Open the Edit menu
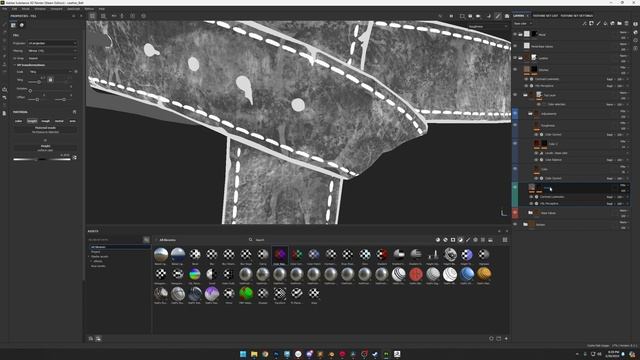Viewport: 640px width, 360px height. click(14, 9)
